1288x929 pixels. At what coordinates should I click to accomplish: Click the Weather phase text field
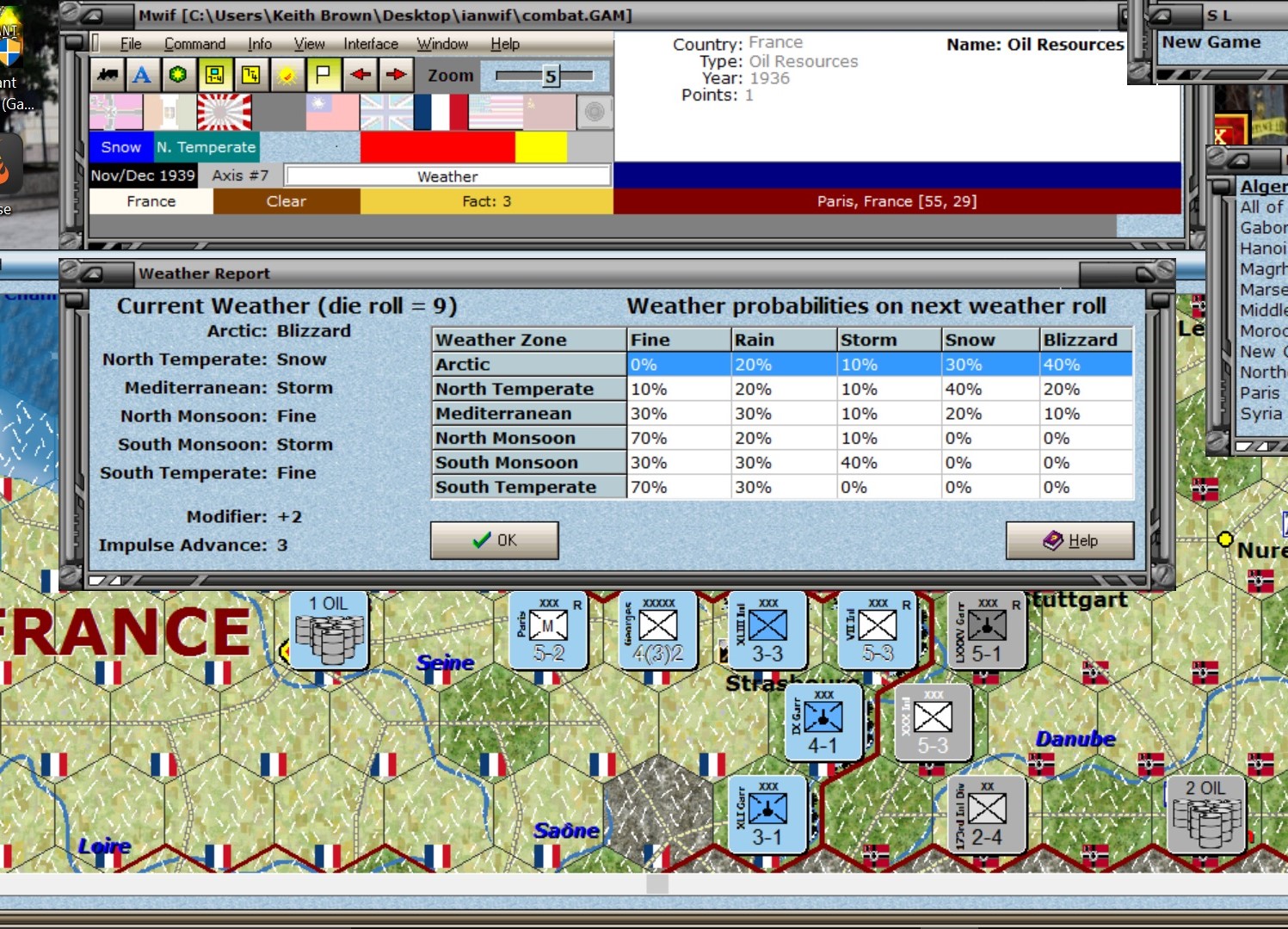coord(447,176)
